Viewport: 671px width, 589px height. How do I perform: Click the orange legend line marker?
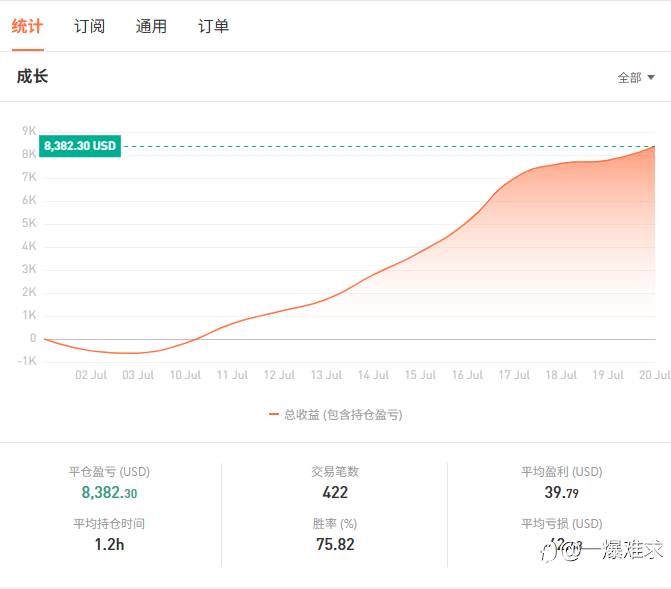(274, 414)
